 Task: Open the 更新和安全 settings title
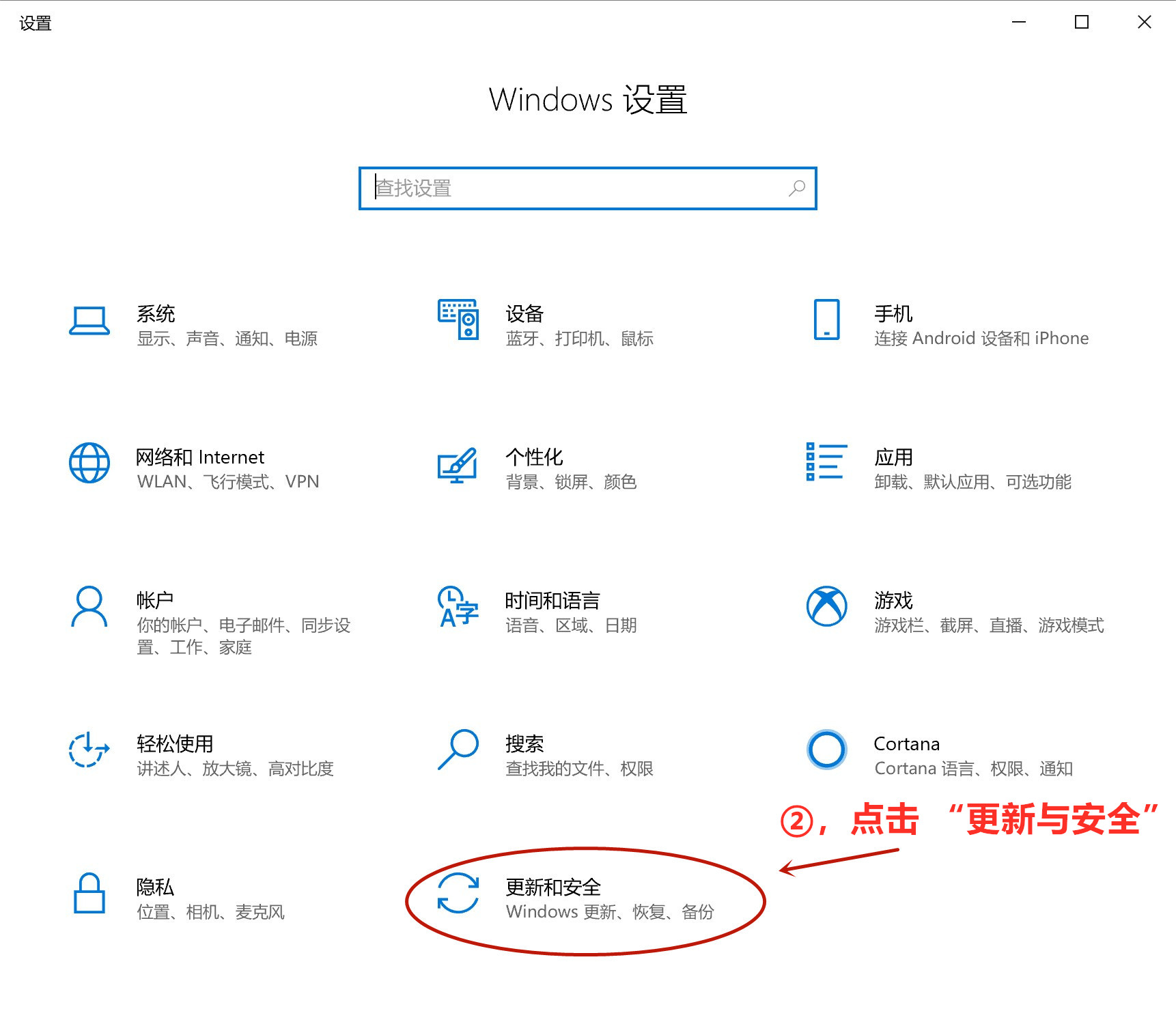click(x=553, y=887)
